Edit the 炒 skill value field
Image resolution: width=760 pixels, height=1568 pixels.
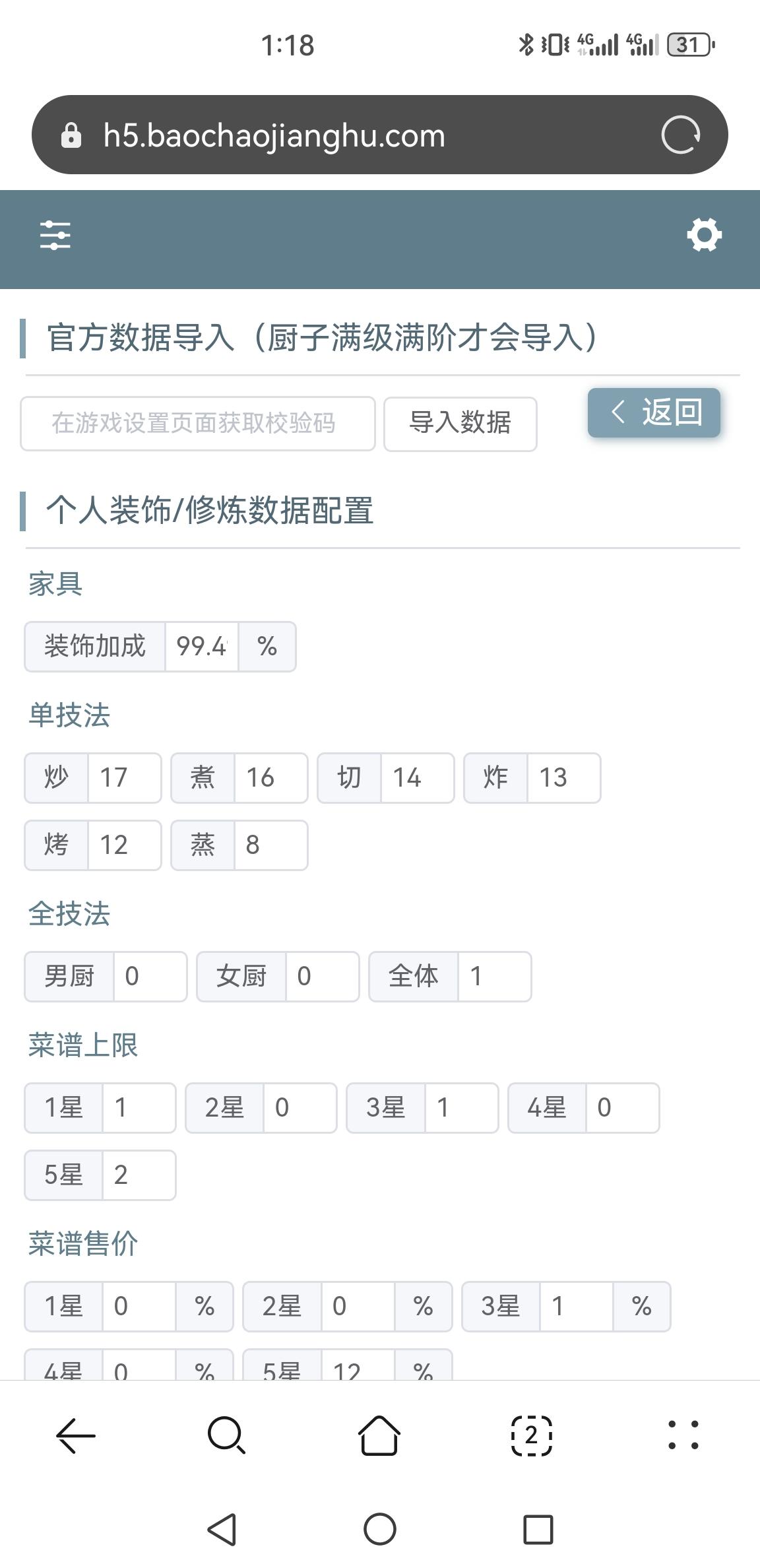point(124,778)
